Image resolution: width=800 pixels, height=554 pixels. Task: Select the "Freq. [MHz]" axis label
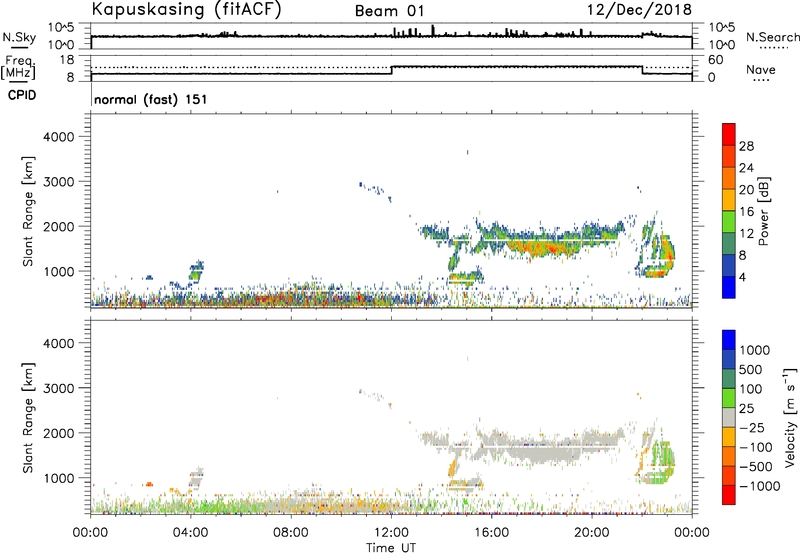coord(18,68)
